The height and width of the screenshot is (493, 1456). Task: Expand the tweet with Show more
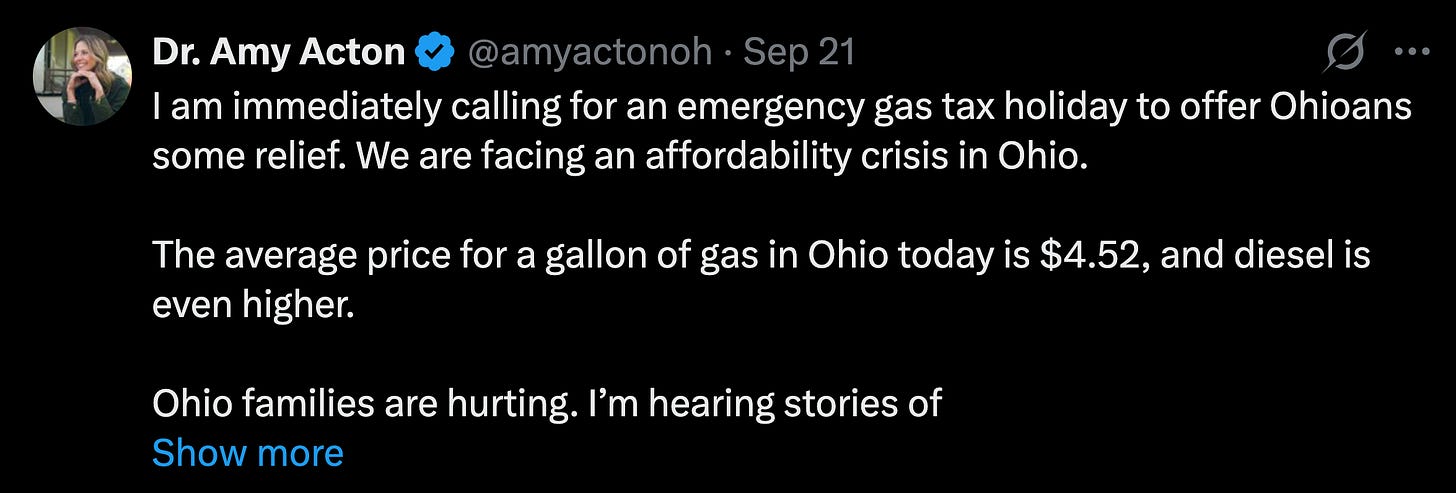pyautogui.click(x=247, y=453)
